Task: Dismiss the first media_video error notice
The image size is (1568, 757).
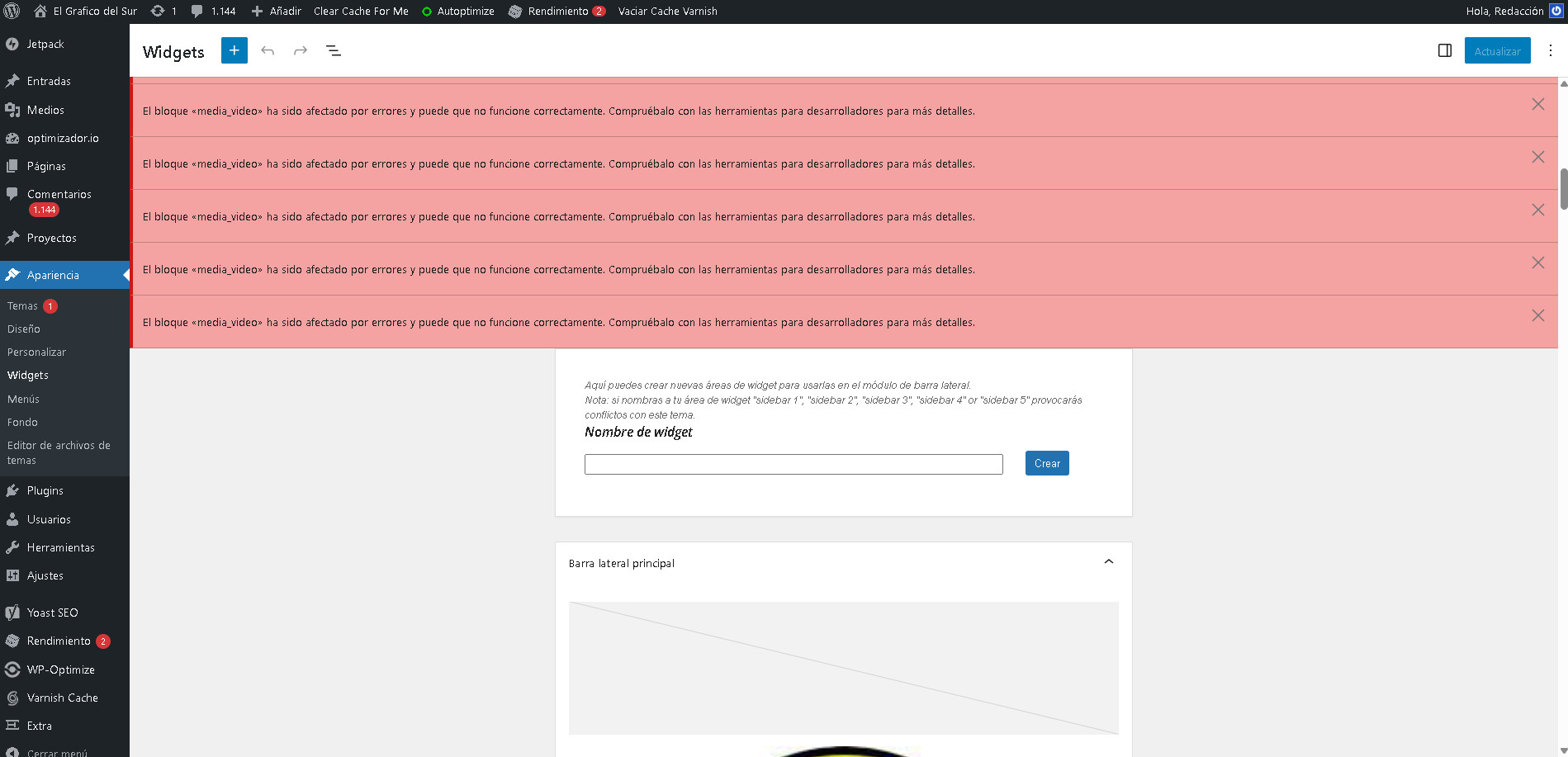Action: [x=1537, y=104]
